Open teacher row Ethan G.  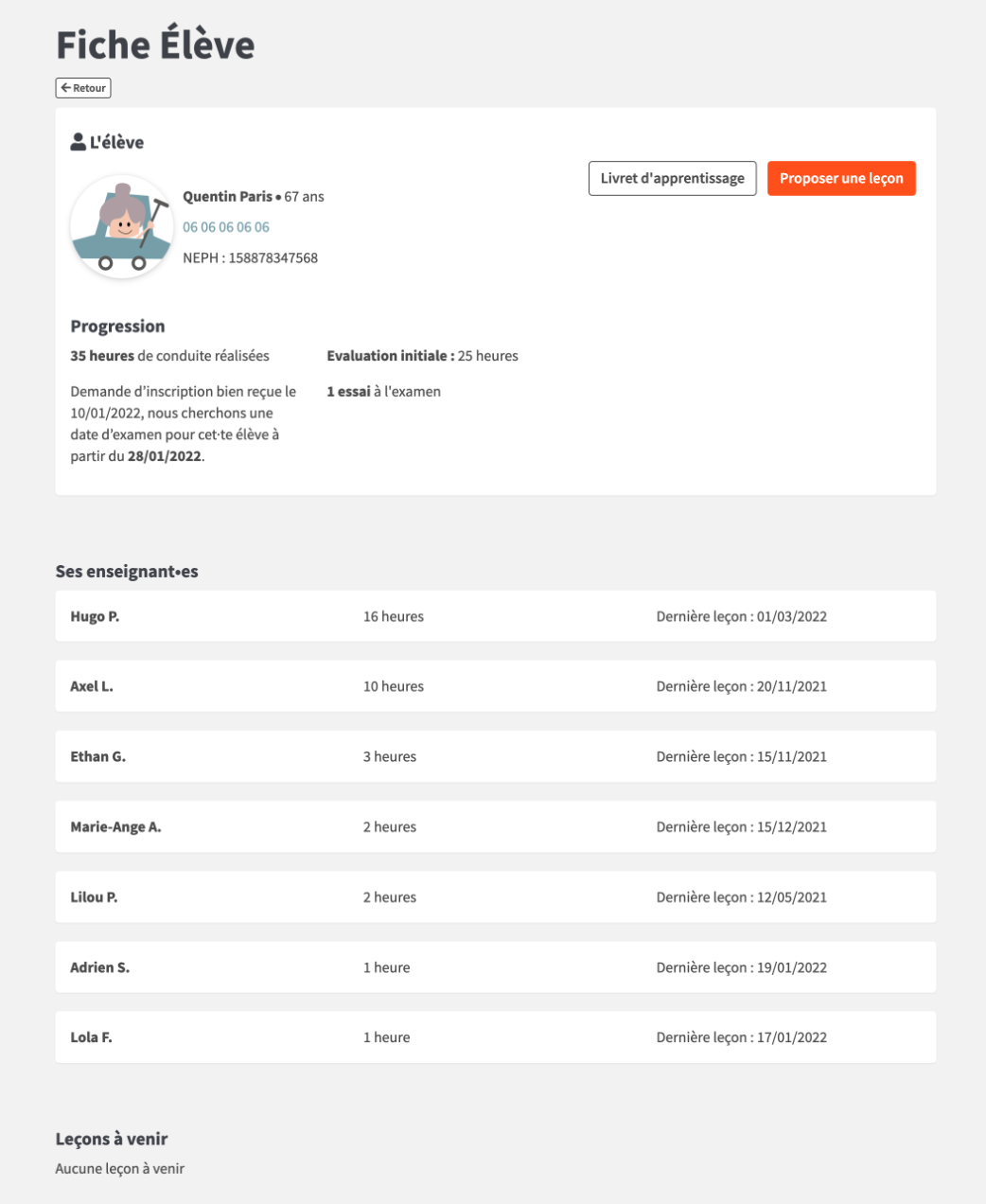(x=496, y=756)
